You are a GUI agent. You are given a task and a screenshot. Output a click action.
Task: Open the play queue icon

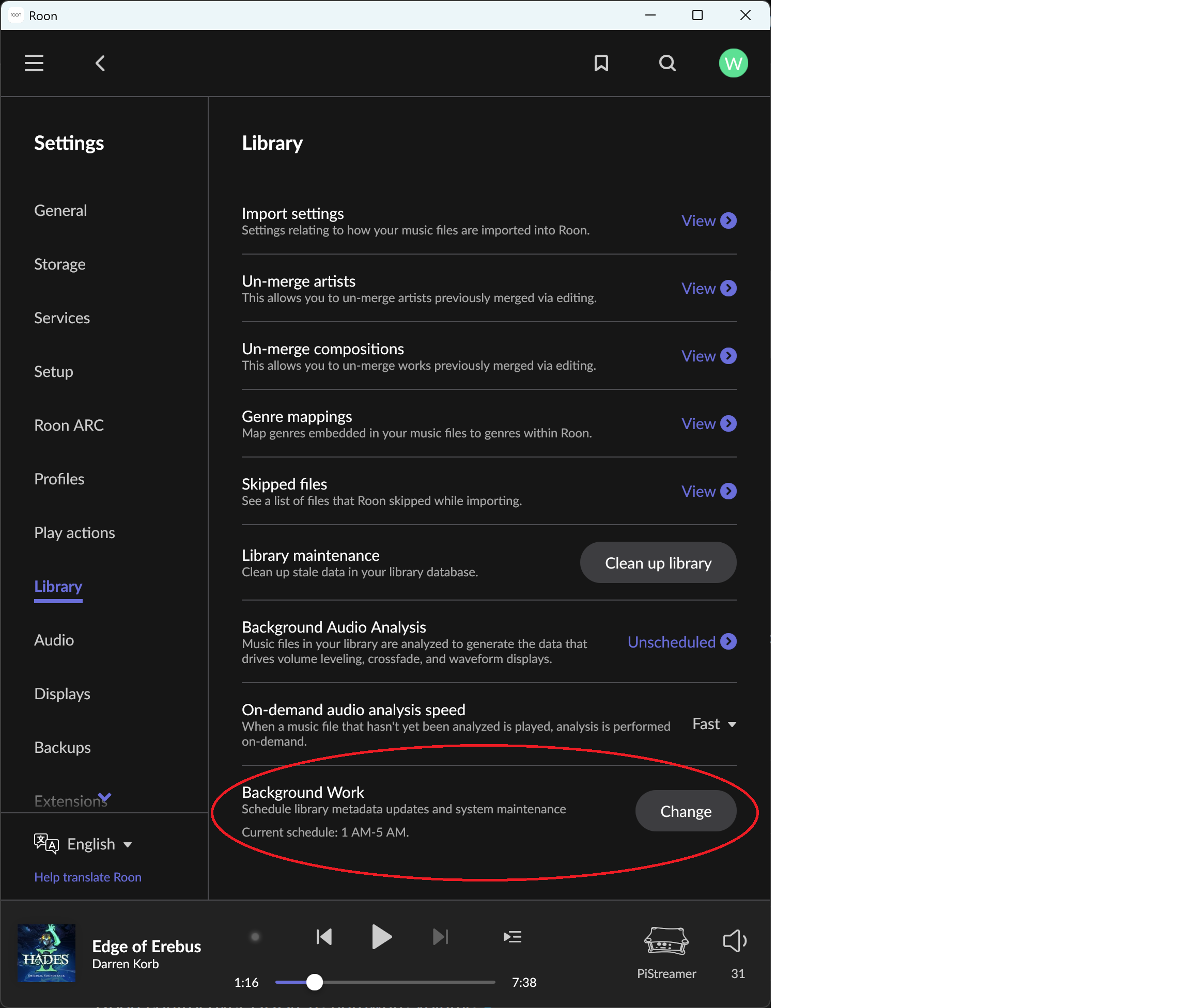point(513,937)
